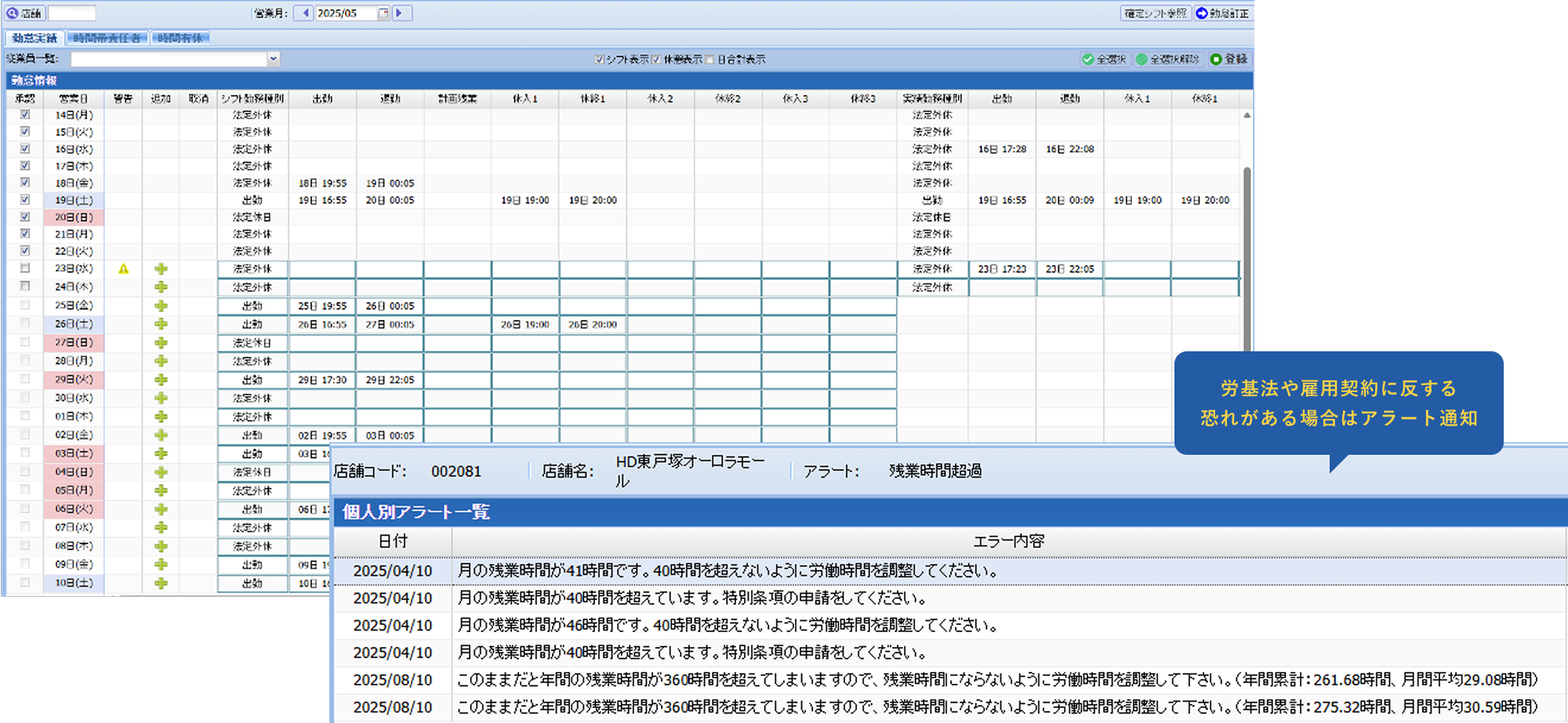1568x723 pixels.
Task: Click the green plus on the 04日(日) row
Action: pyautogui.click(x=161, y=472)
